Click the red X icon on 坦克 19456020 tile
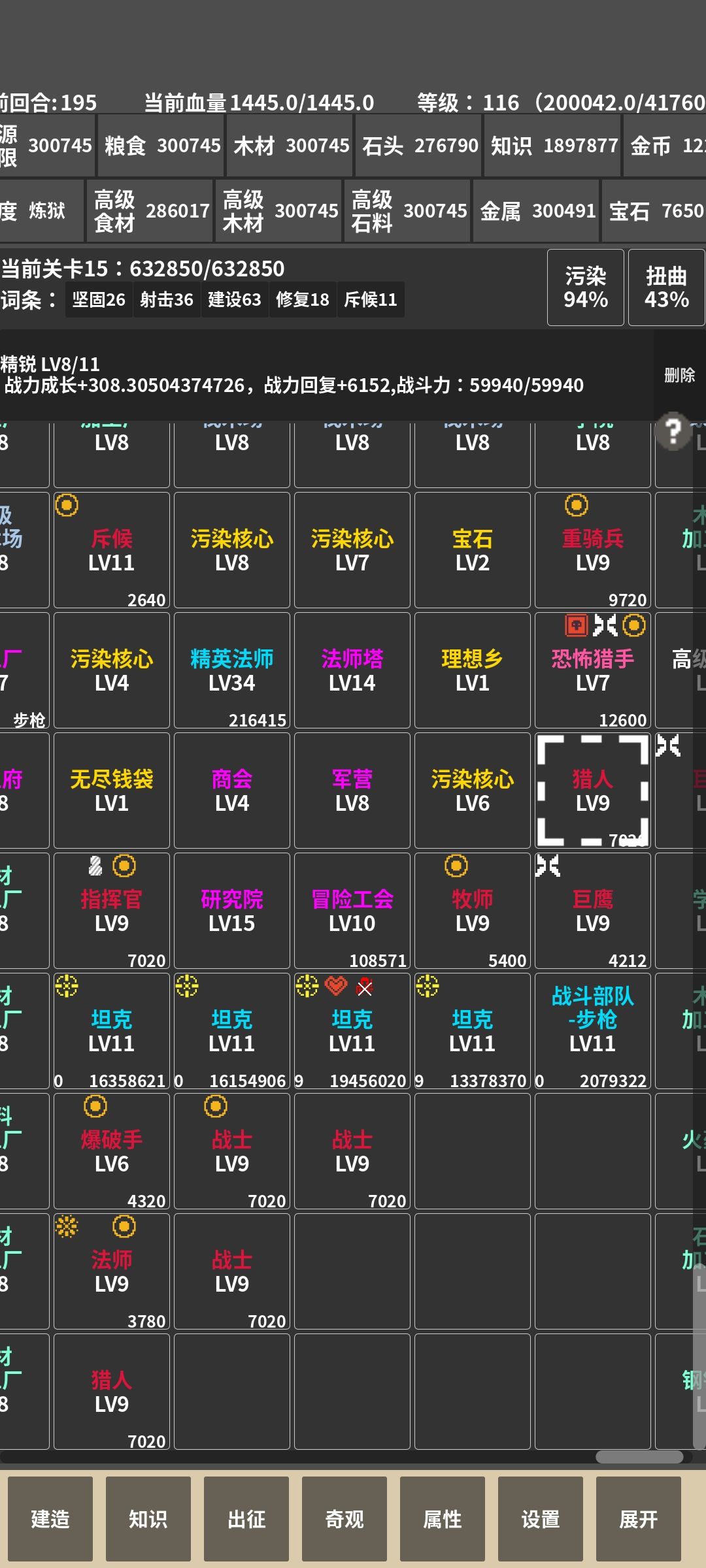The image size is (706, 1568). pos(365,987)
